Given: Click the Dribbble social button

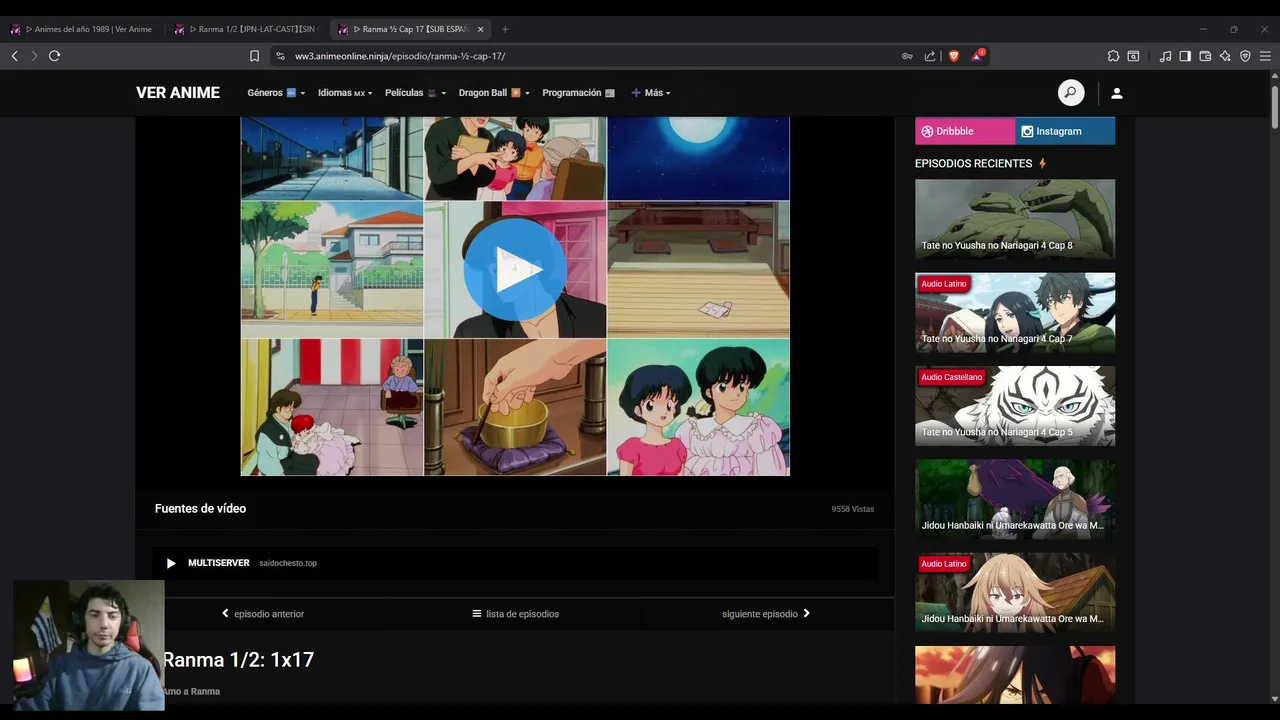Looking at the screenshot, I should click(965, 131).
